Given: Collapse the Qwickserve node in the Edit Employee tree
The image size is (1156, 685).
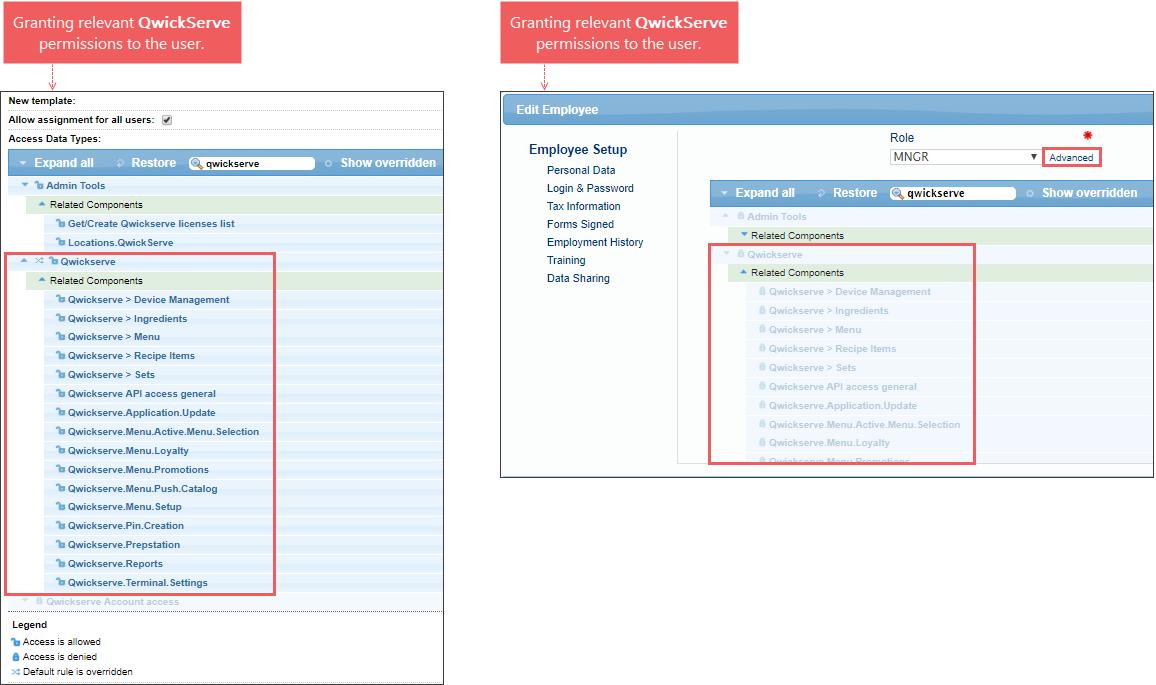Looking at the screenshot, I should (726, 255).
